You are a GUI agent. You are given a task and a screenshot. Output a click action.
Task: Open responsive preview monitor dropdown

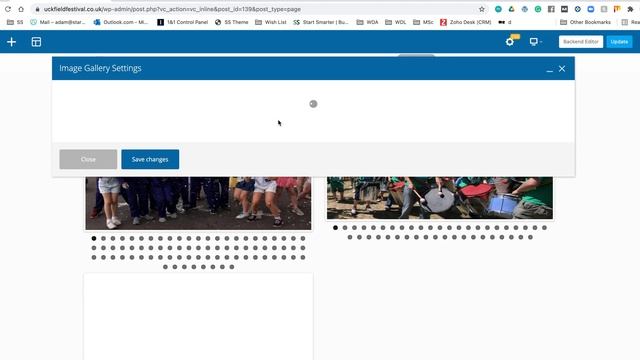coord(535,42)
